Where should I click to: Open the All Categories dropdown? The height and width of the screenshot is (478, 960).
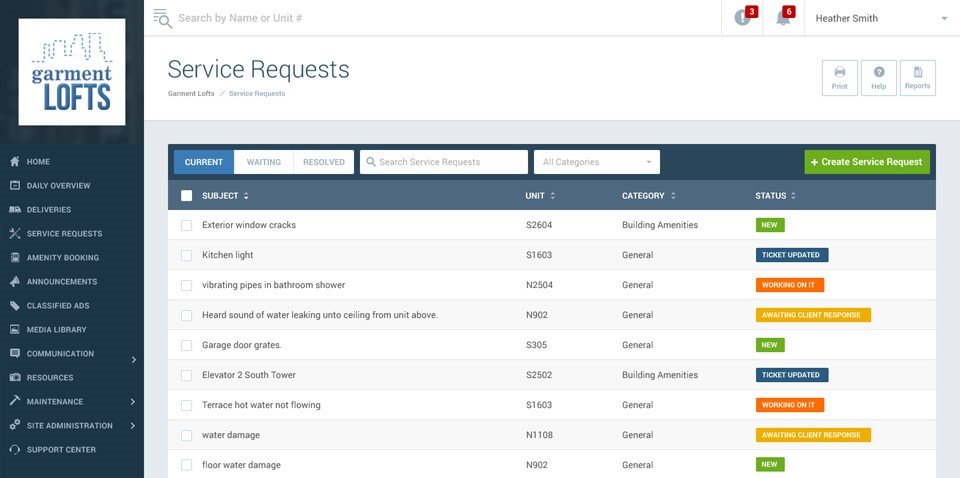597,162
